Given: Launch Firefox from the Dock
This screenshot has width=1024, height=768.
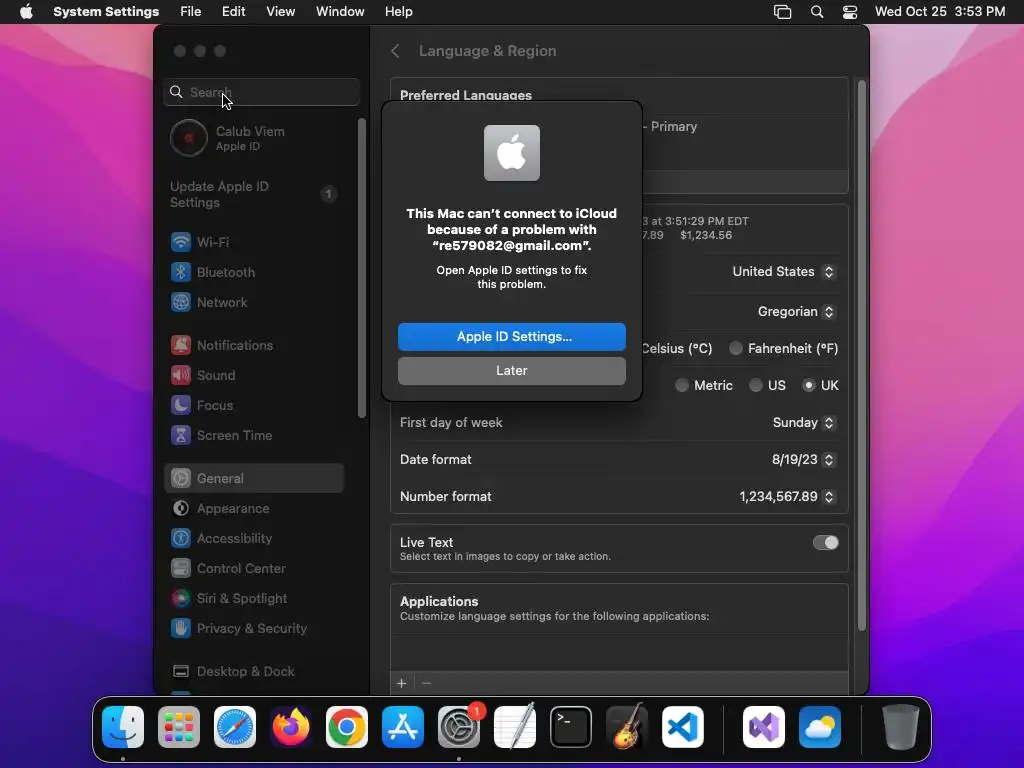Looking at the screenshot, I should (291, 727).
